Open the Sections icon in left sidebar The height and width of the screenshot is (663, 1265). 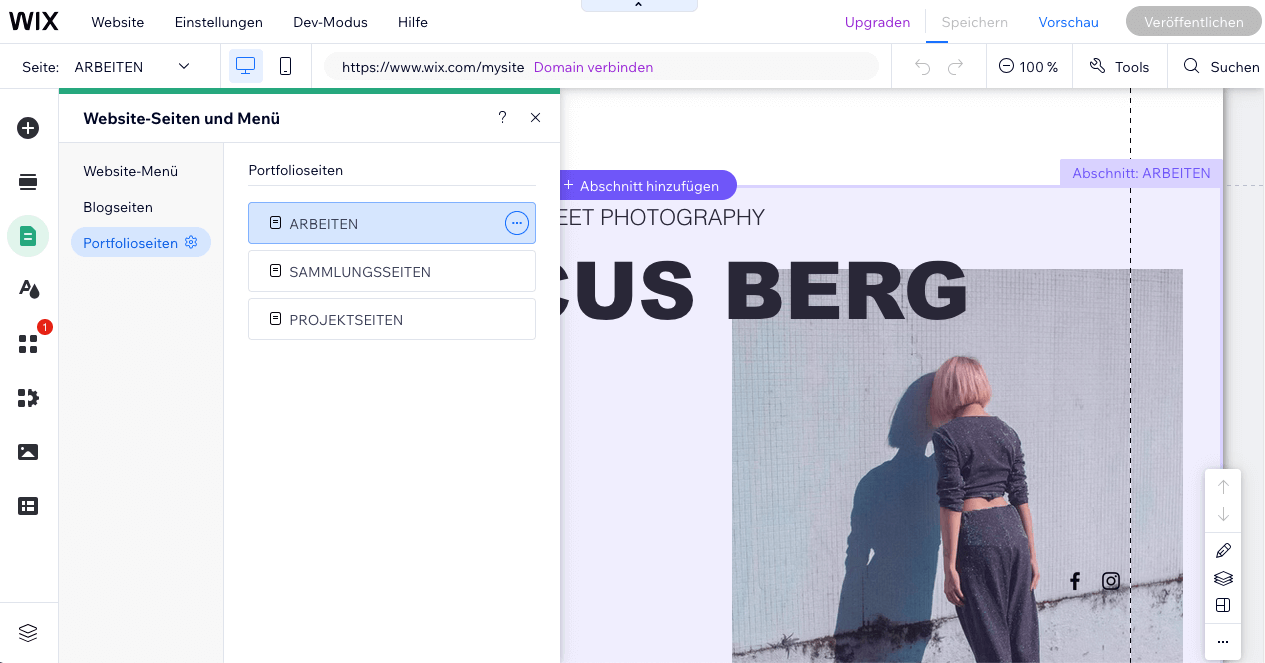[x=28, y=181]
